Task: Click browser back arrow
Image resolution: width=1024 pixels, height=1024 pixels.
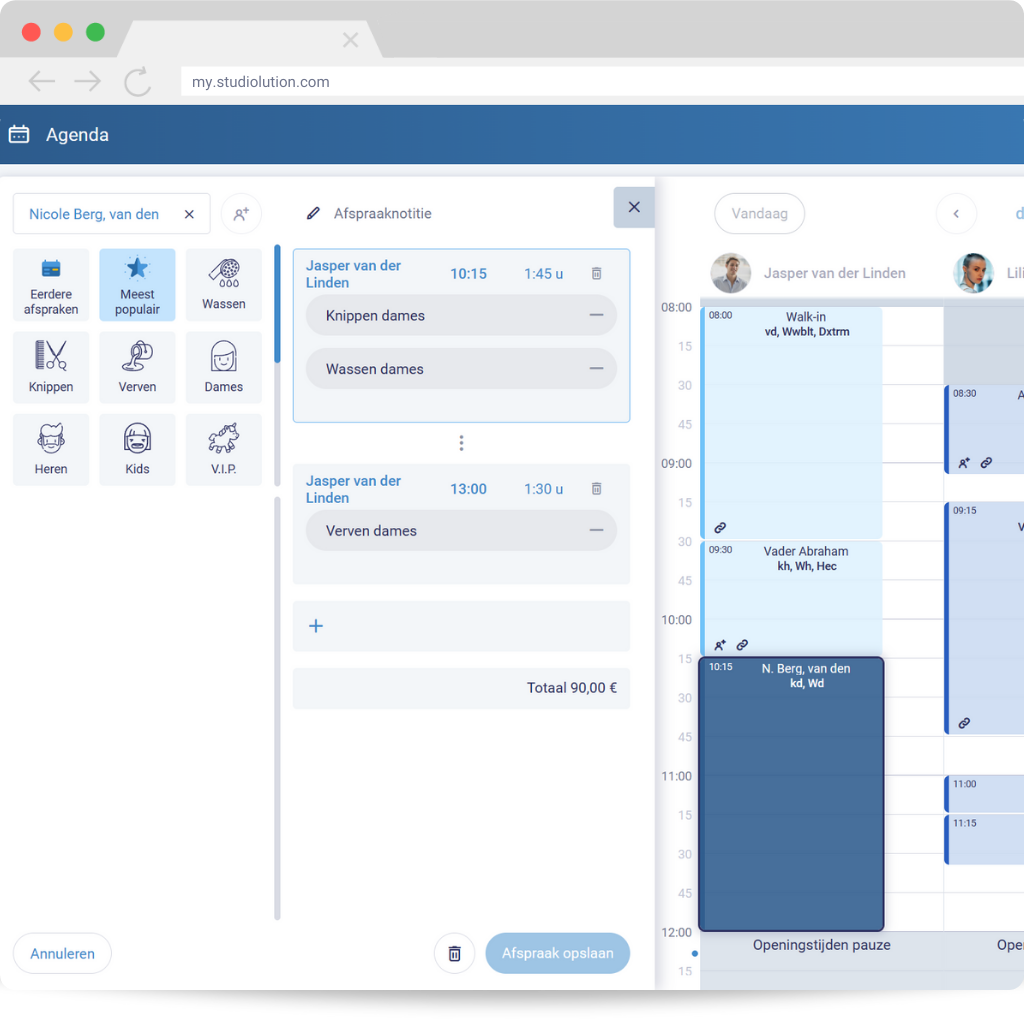Action: click(x=42, y=82)
